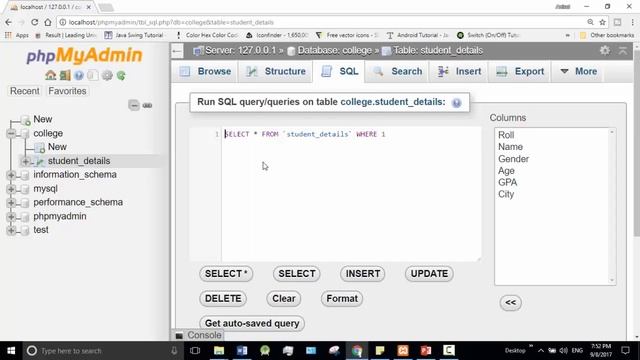This screenshot has width=640, height=360.
Task: Expand the student_details table node
Action: tap(25, 161)
